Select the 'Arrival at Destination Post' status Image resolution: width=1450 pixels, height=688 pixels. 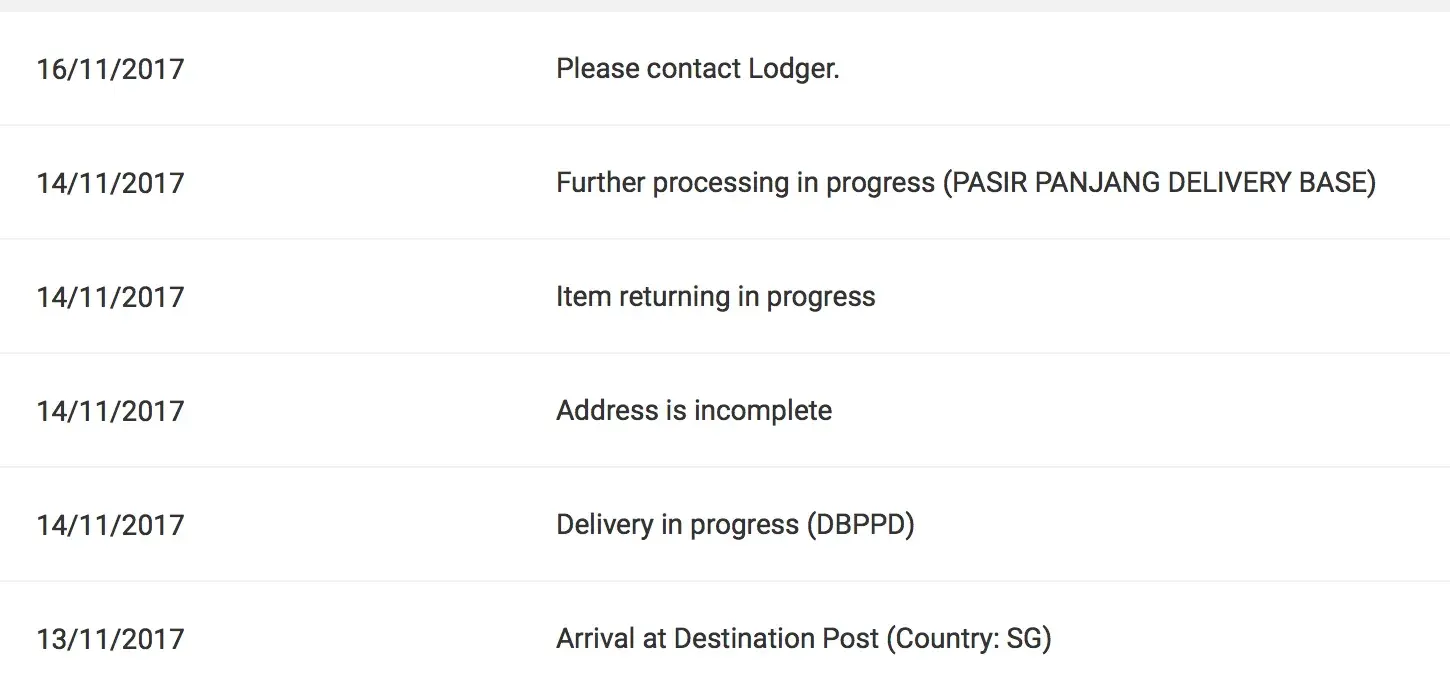tap(717, 639)
